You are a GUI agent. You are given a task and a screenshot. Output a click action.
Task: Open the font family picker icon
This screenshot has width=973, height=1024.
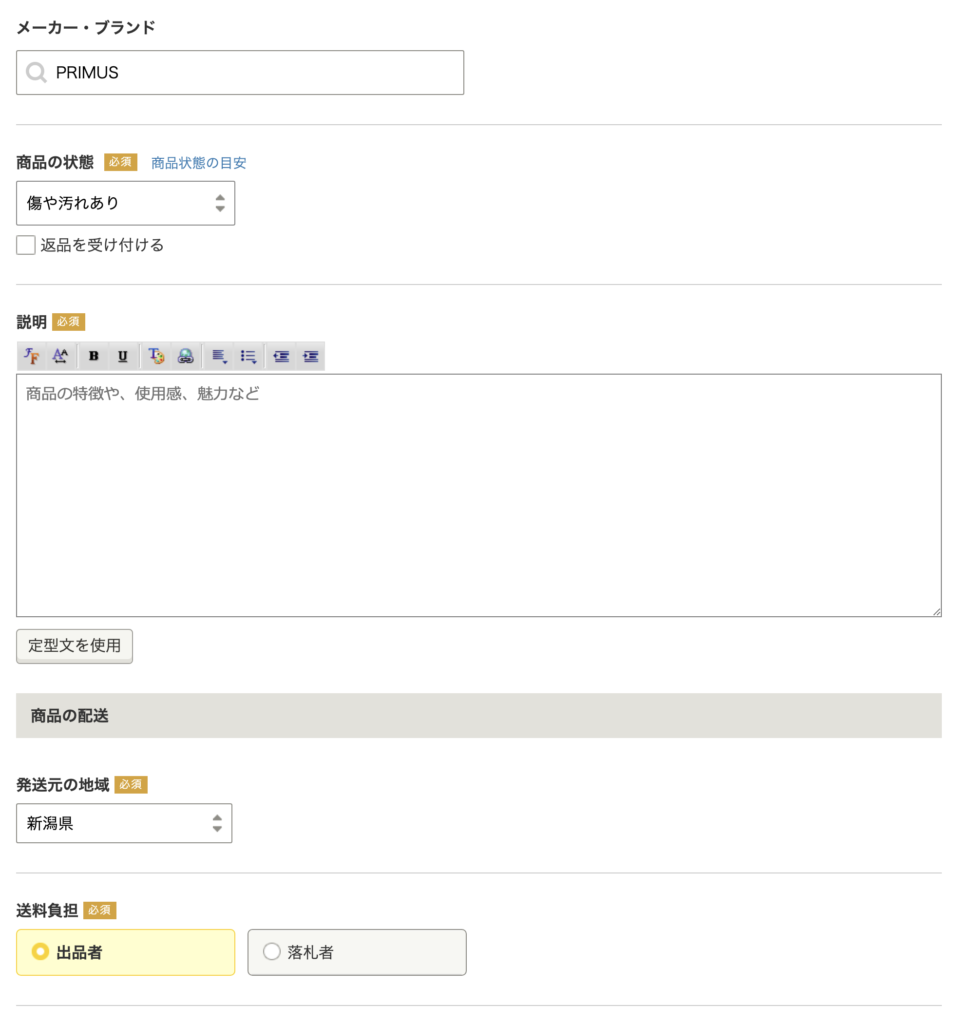32,356
